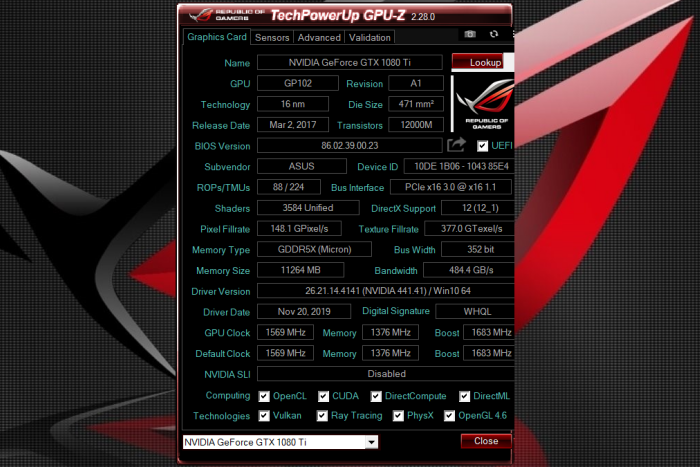Click the Revision field showing A1
Image resolution: width=700 pixels, height=467 pixels.
[x=416, y=83]
